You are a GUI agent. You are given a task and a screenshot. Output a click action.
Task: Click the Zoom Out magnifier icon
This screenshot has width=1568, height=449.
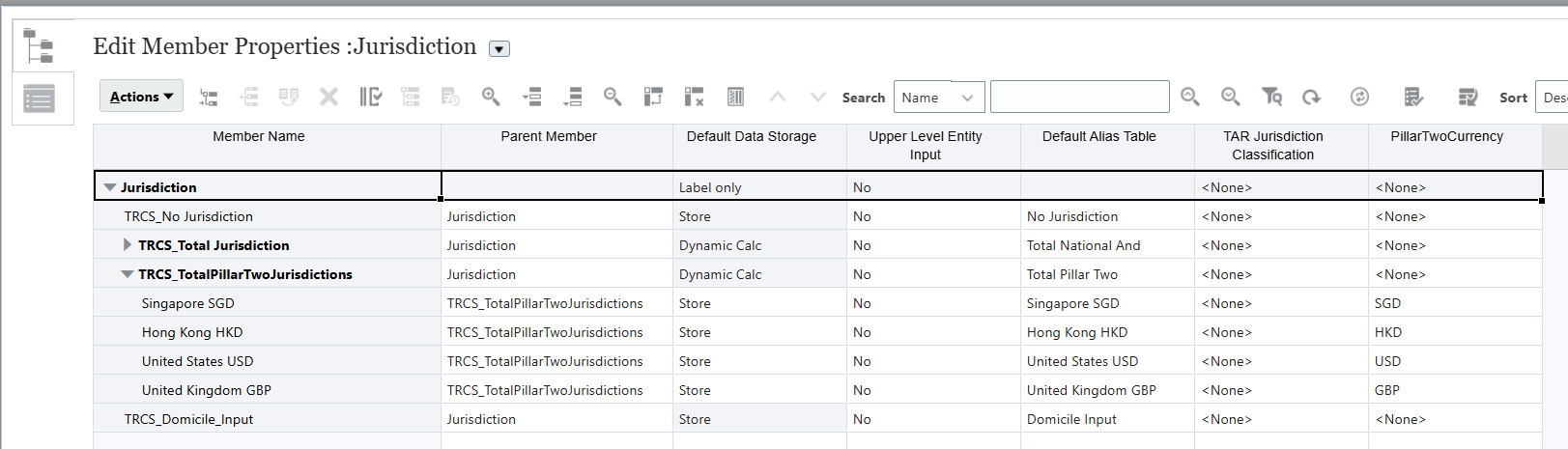click(613, 97)
